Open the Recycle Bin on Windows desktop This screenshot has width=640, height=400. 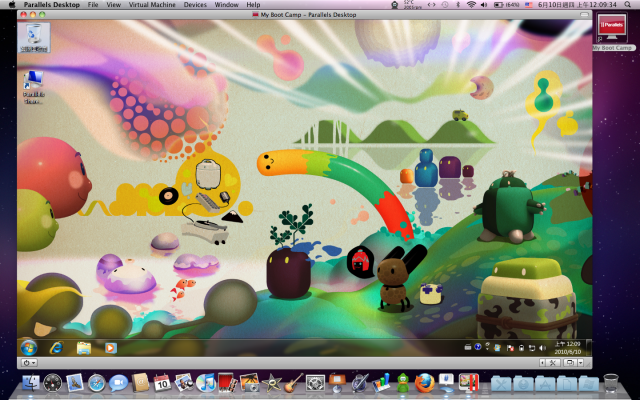point(34,37)
